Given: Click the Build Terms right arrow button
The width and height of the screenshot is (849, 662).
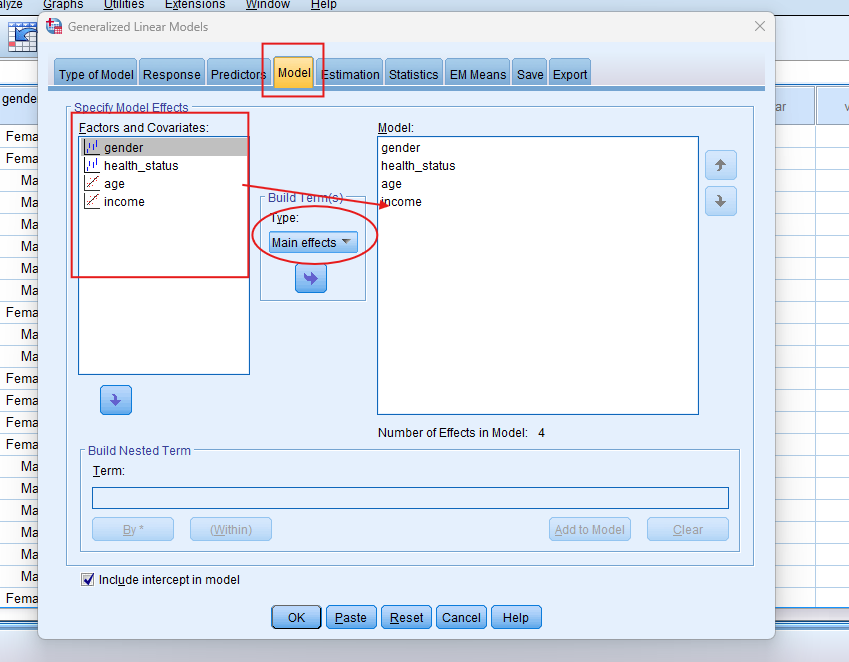Looking at the screenshot, I should pos(311,279).
